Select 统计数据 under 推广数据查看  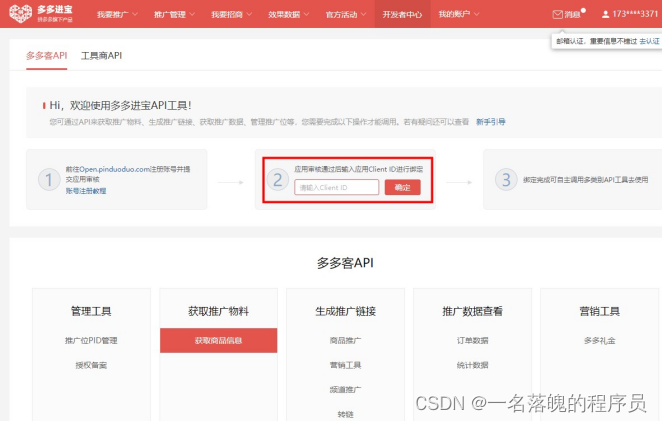pos(472,365)
